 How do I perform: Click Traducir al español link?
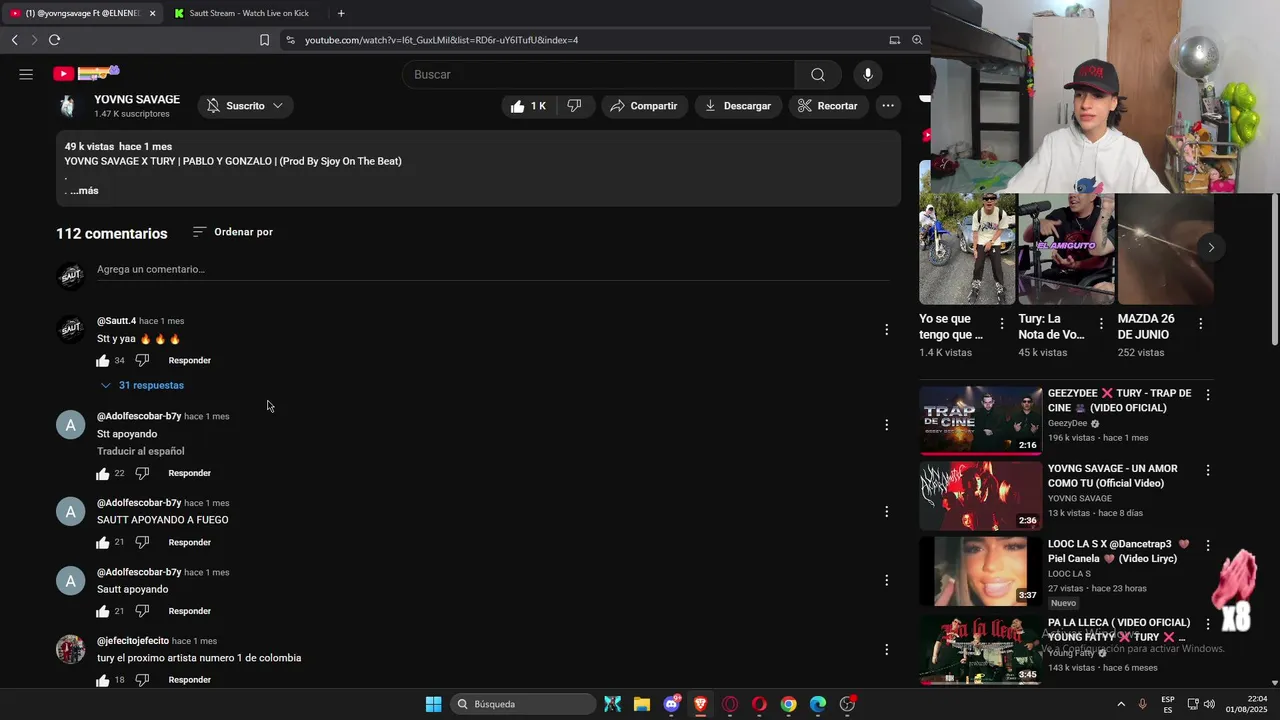point(141,451)
